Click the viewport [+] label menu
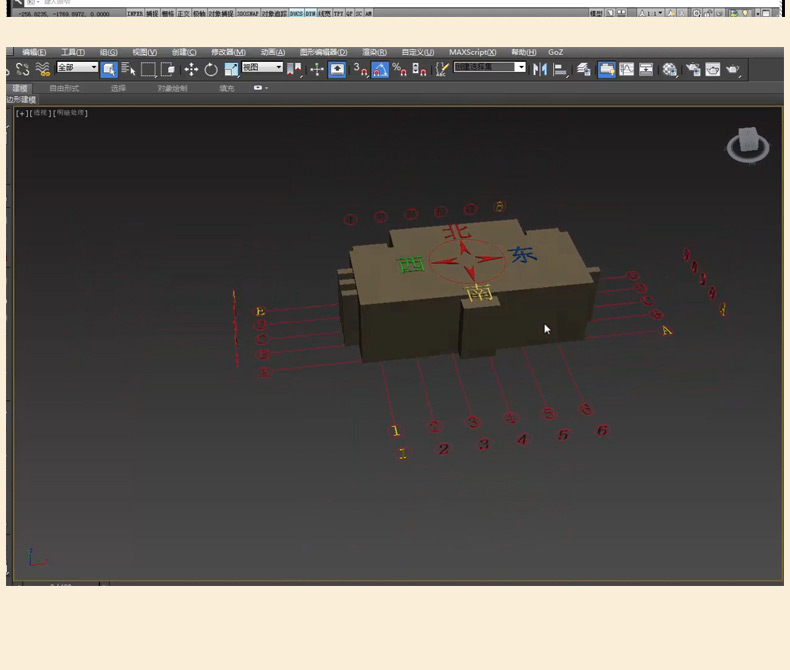790x670 pixels. [x=22, y=113]
